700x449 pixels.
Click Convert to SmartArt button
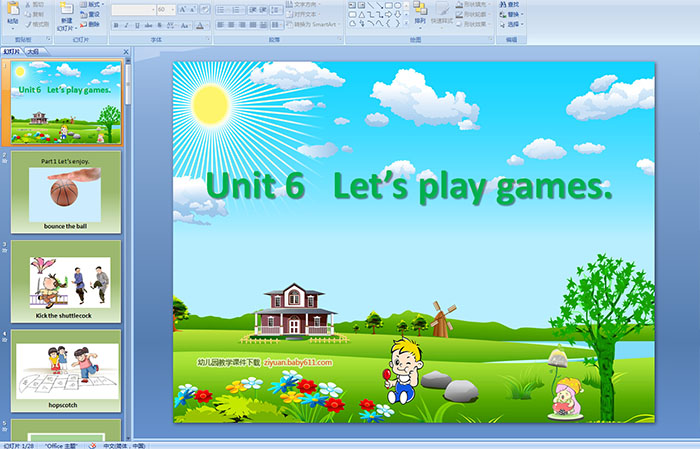pos(312,24)
